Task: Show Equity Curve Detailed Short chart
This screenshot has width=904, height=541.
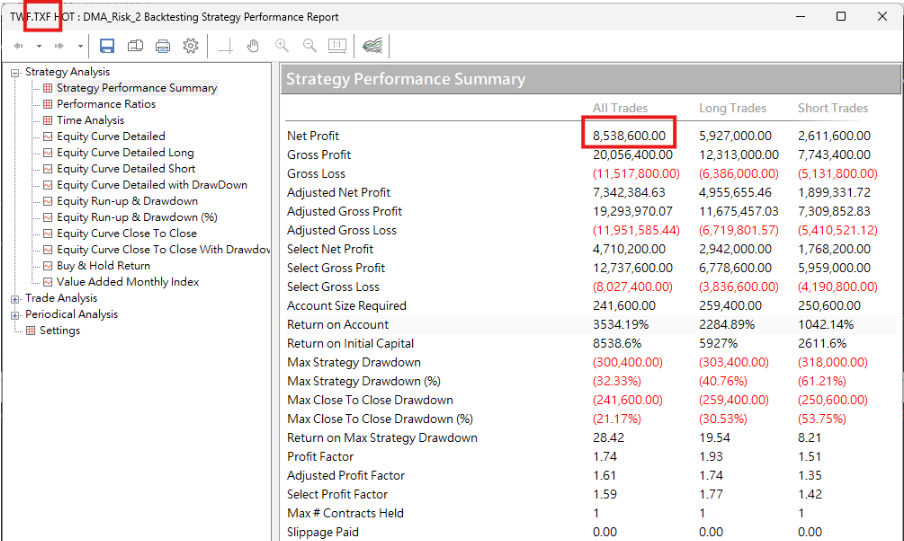Action: point(126,168)
